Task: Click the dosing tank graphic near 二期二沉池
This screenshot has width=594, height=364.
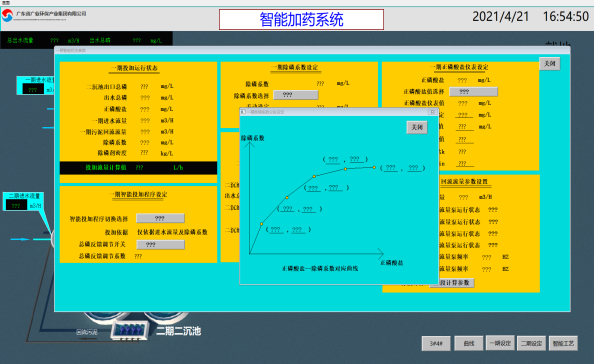Action: pyautogui.click(x=130, y=330)
